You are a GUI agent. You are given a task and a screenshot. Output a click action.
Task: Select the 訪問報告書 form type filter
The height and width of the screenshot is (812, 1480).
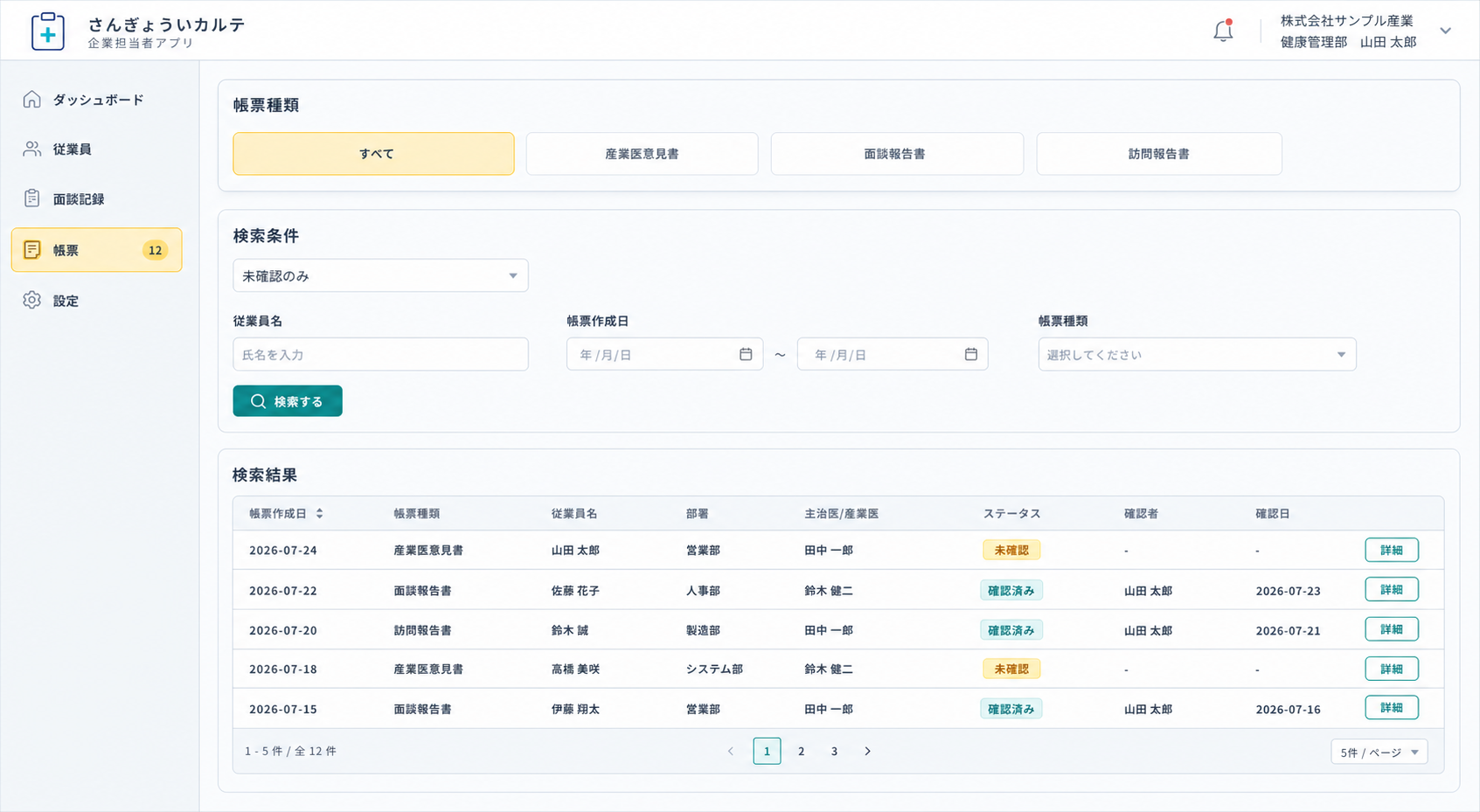point(1159,154)
